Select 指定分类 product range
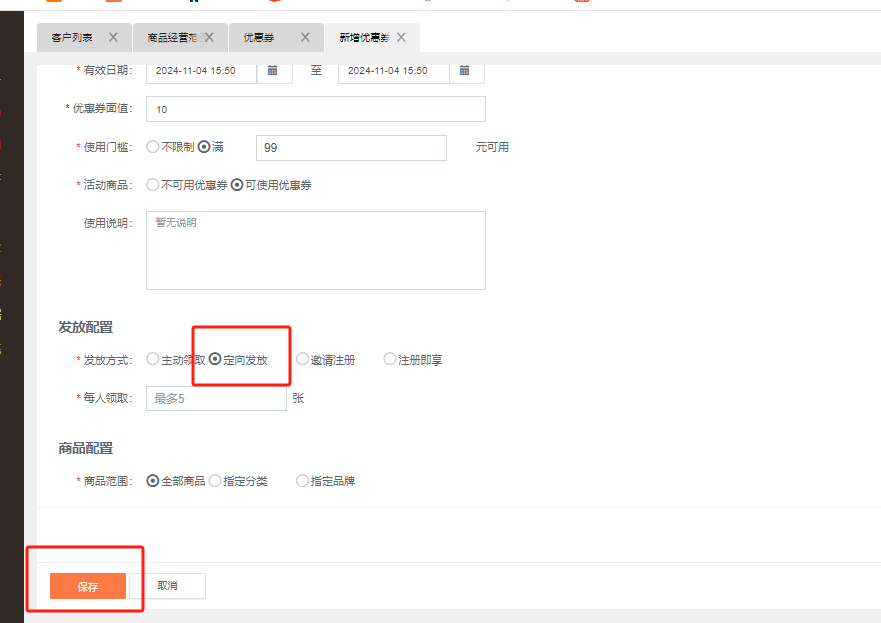This screenshot has height=623, width=881. coord(215,481)
